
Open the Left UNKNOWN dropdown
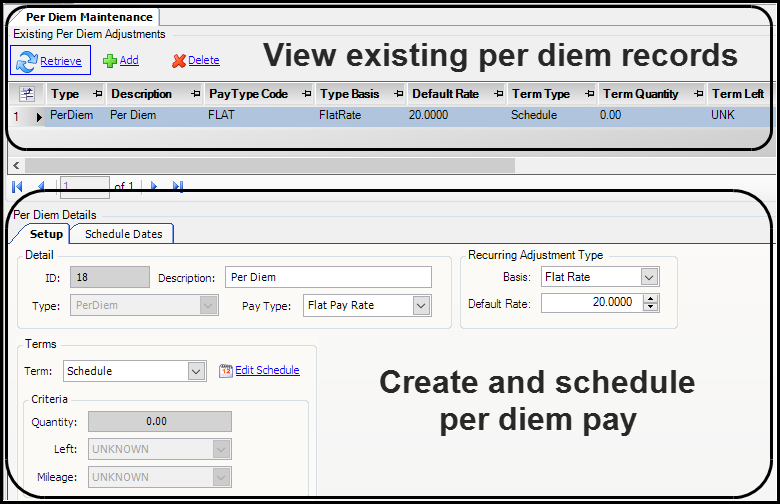[x=221, y=449]
